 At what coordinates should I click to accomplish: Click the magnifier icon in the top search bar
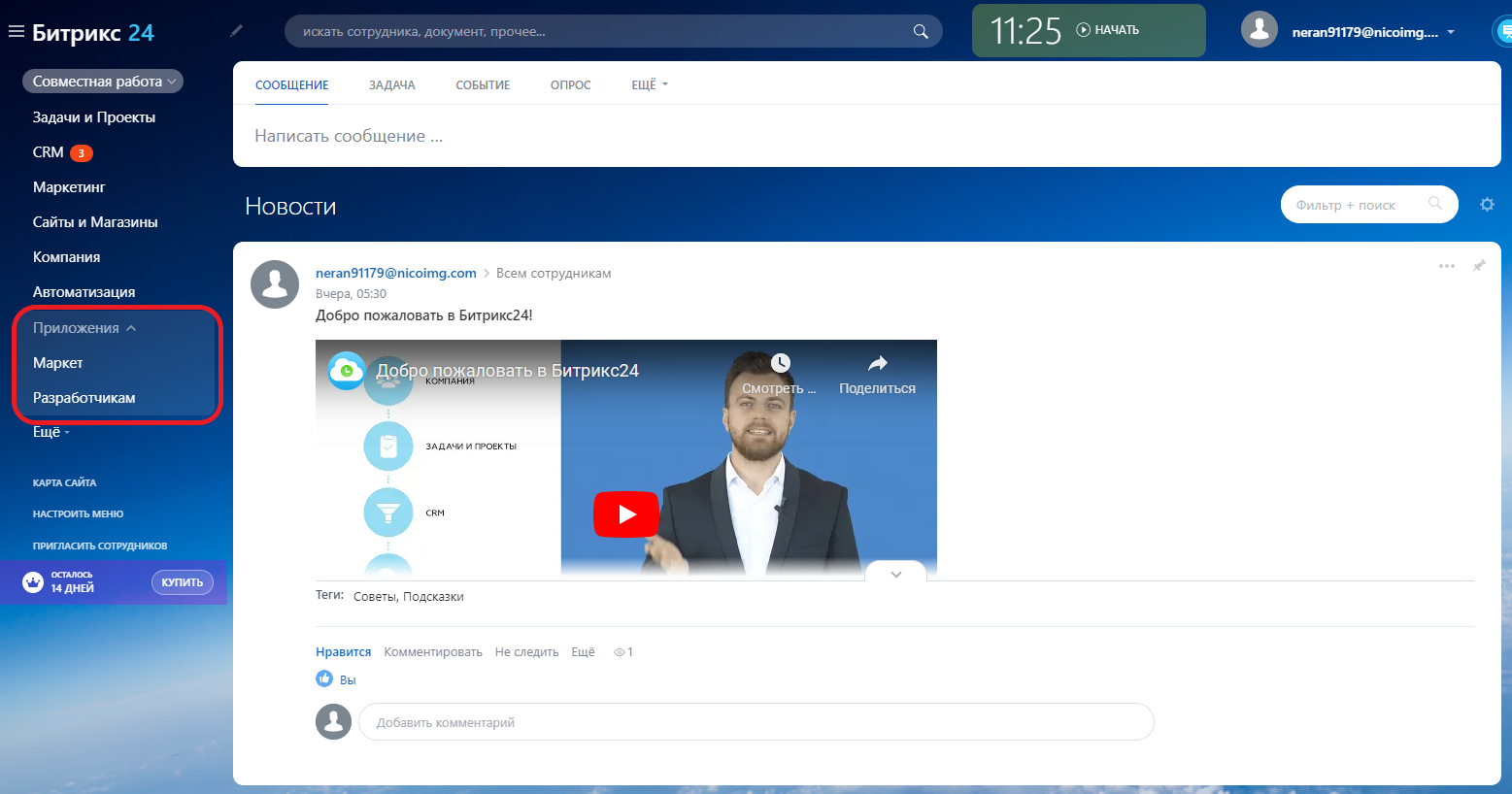920,32
